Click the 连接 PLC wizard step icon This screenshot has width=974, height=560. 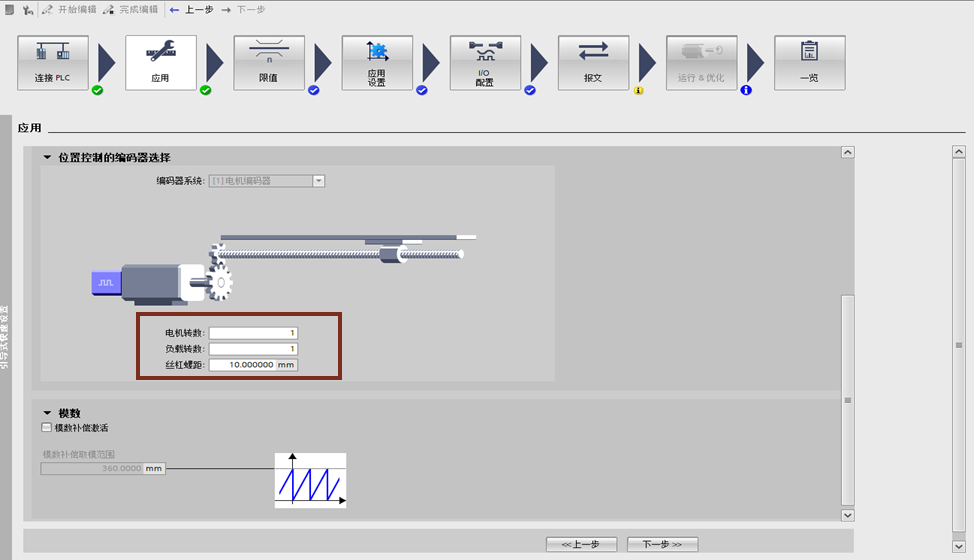point(53,63)
